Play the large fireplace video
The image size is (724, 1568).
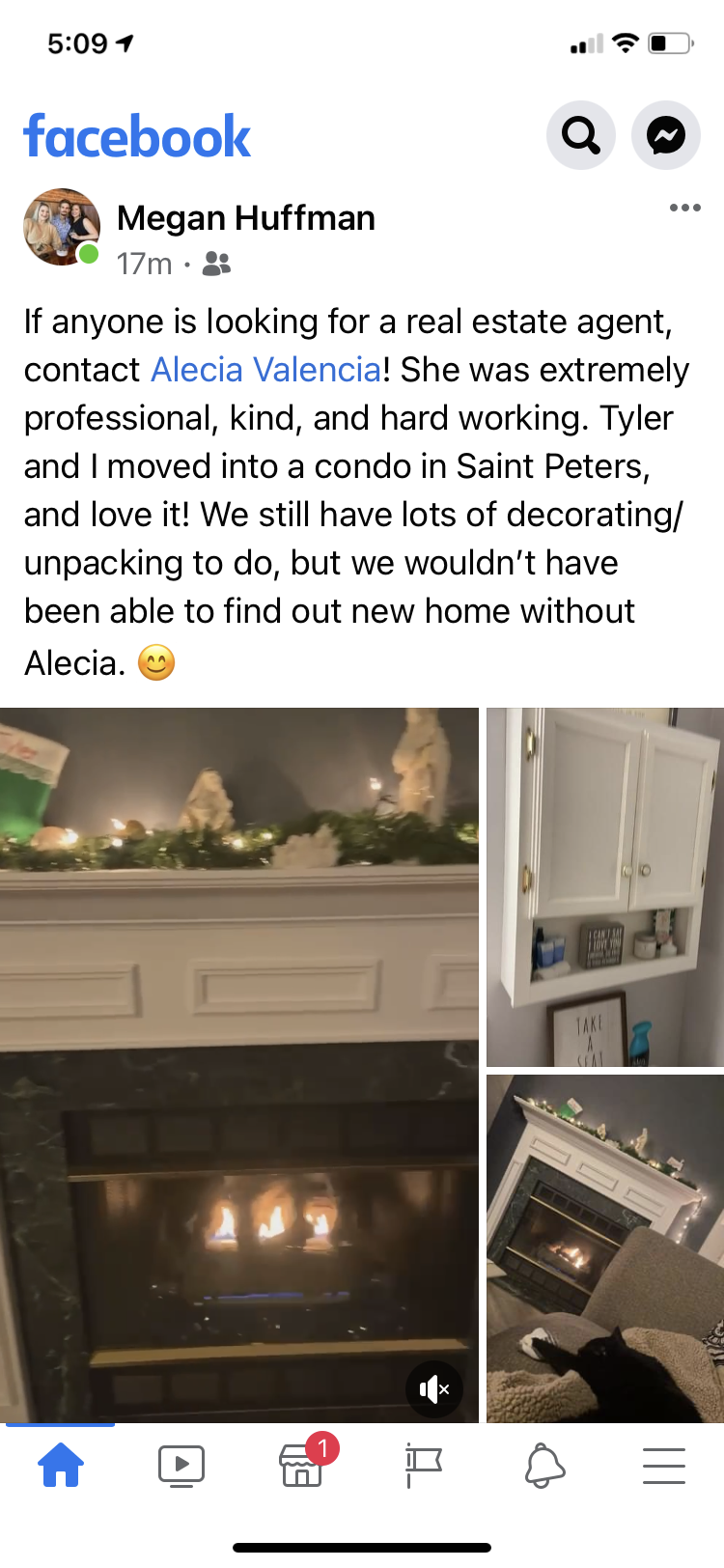pyautogui.click(x=239, y=1065)
